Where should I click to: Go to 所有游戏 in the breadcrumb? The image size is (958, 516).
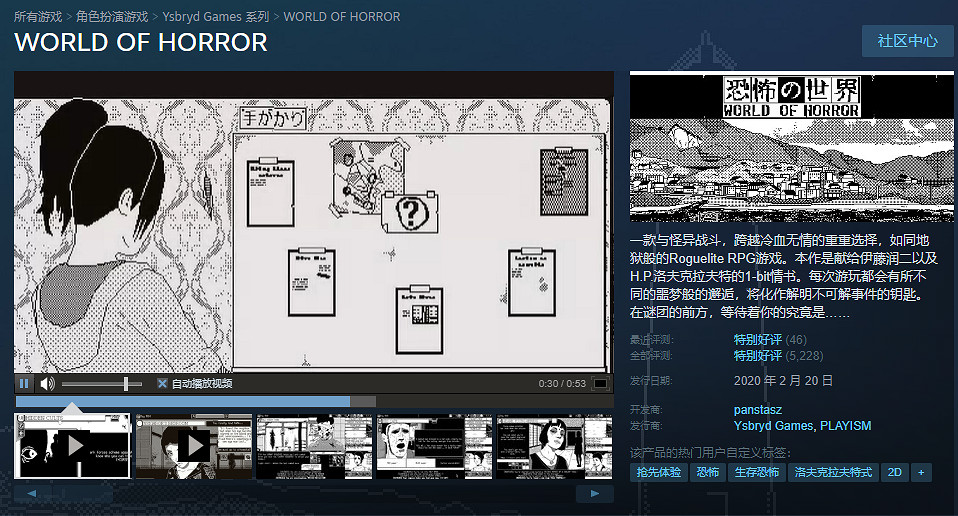pyautogui.click(x=38, y=17)
